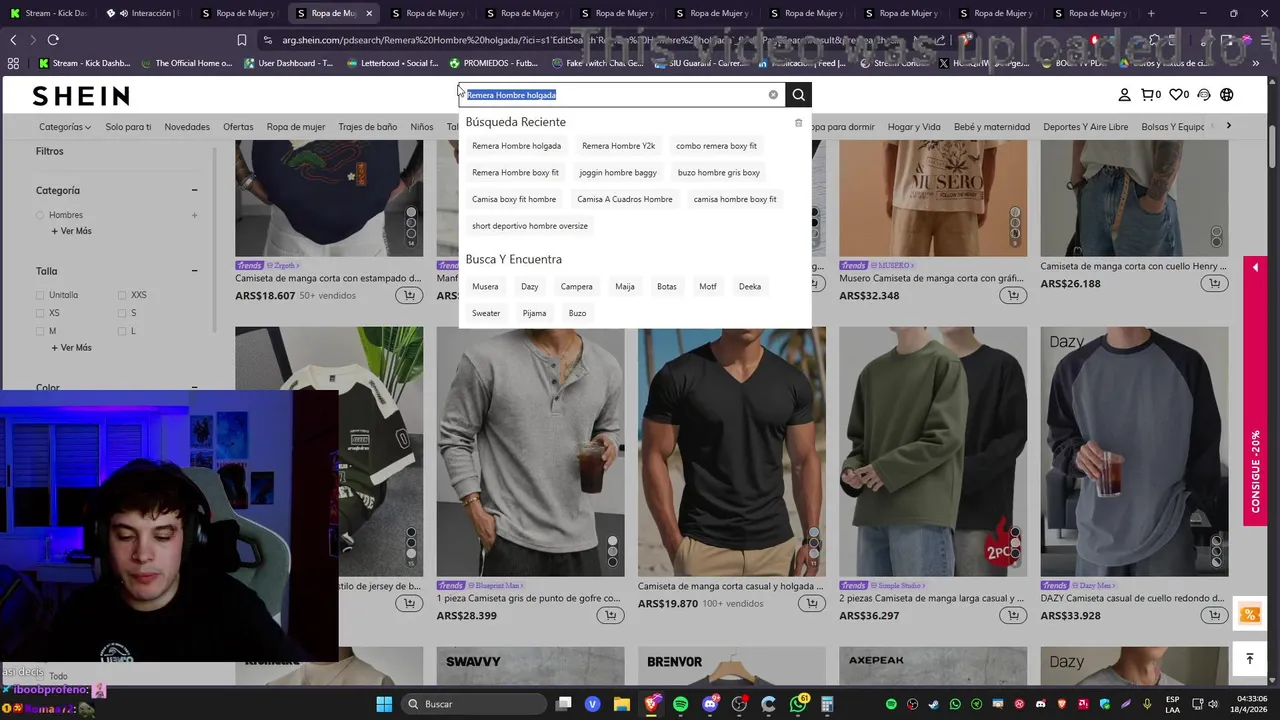
Task: Open a new browser tab
Action: tap(1151, 13)
